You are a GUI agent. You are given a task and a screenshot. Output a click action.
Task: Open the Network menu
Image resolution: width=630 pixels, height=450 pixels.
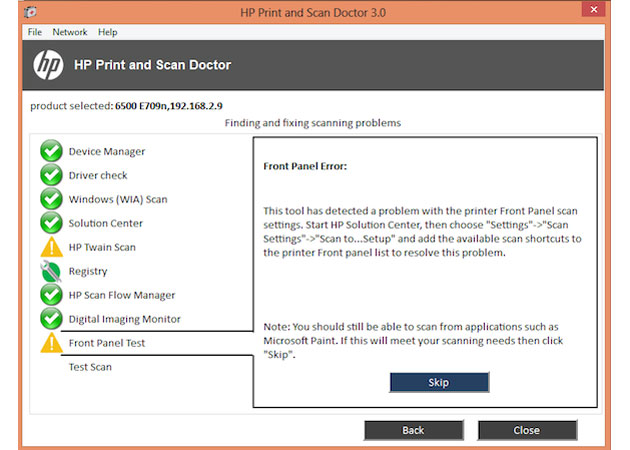(70, 32)
